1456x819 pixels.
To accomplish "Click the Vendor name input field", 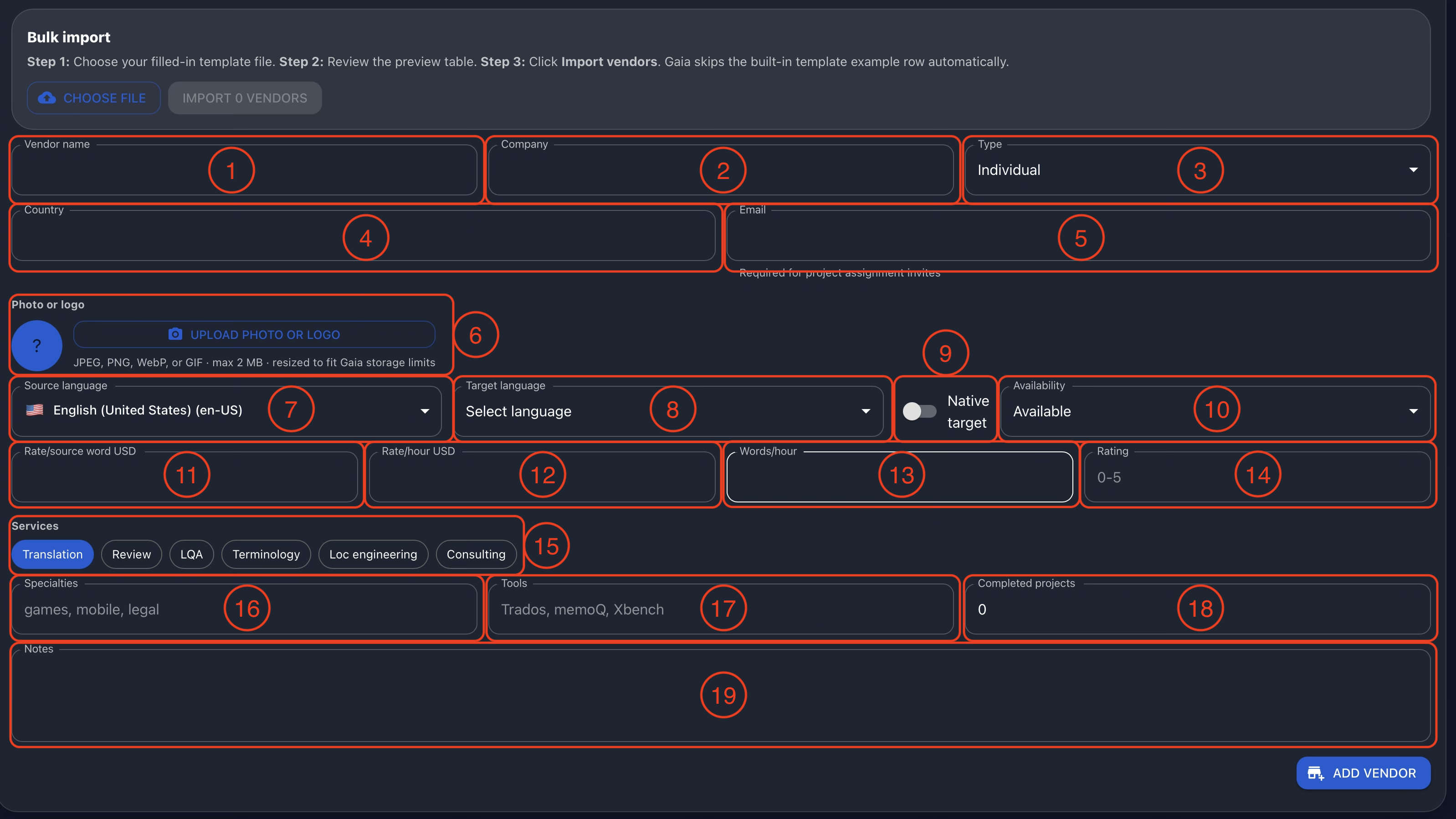I will click(x=244, y=169).
